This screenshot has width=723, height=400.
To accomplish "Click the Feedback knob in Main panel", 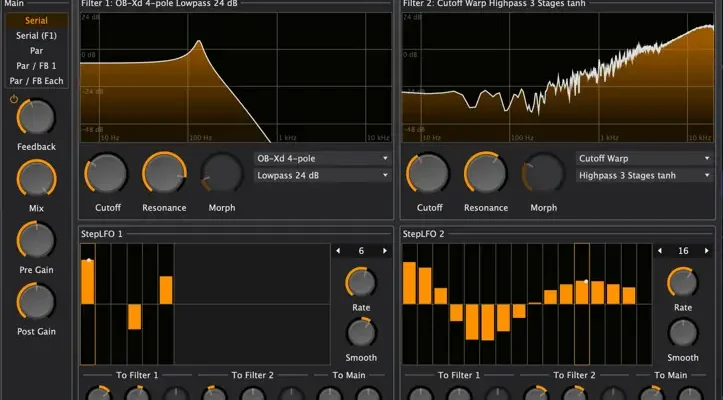I will [36, 119].
